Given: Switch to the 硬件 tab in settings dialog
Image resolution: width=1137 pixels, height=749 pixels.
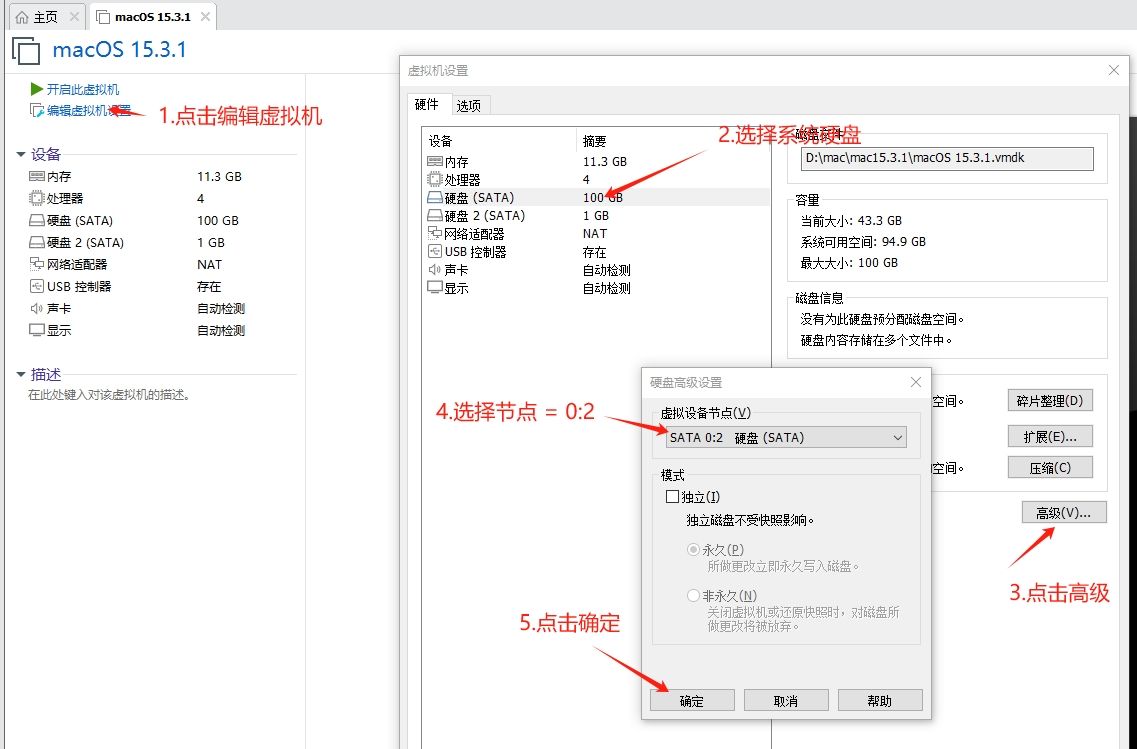Looking at the screenshot, I should click(x=427, y=104).
